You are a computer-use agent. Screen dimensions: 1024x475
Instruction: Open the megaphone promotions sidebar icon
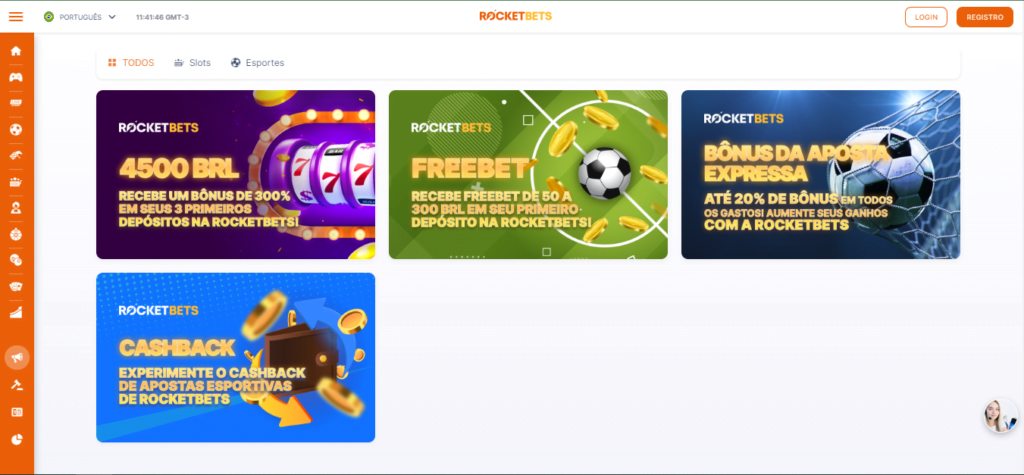(x=17, y=357)
